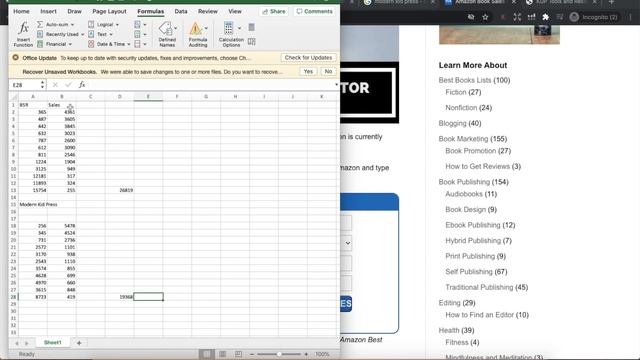The height and width of the screenshot is (360, 640).
Task: Dismiss the Office Update notification icon
Action: pos(16,58)
